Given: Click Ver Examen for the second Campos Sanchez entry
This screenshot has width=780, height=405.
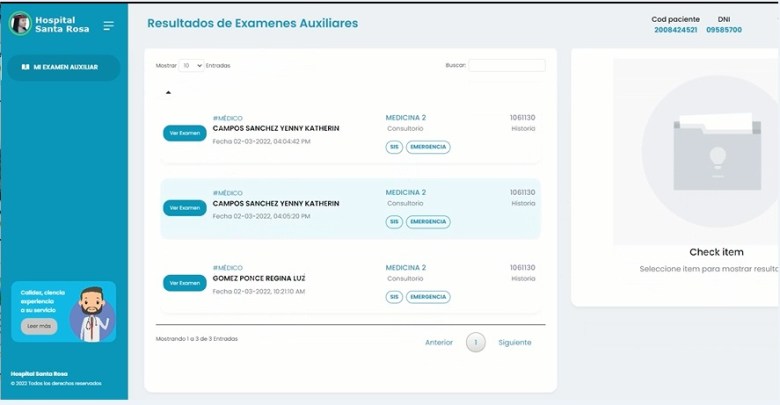Looking at the screenshot, I should (184, 208).
